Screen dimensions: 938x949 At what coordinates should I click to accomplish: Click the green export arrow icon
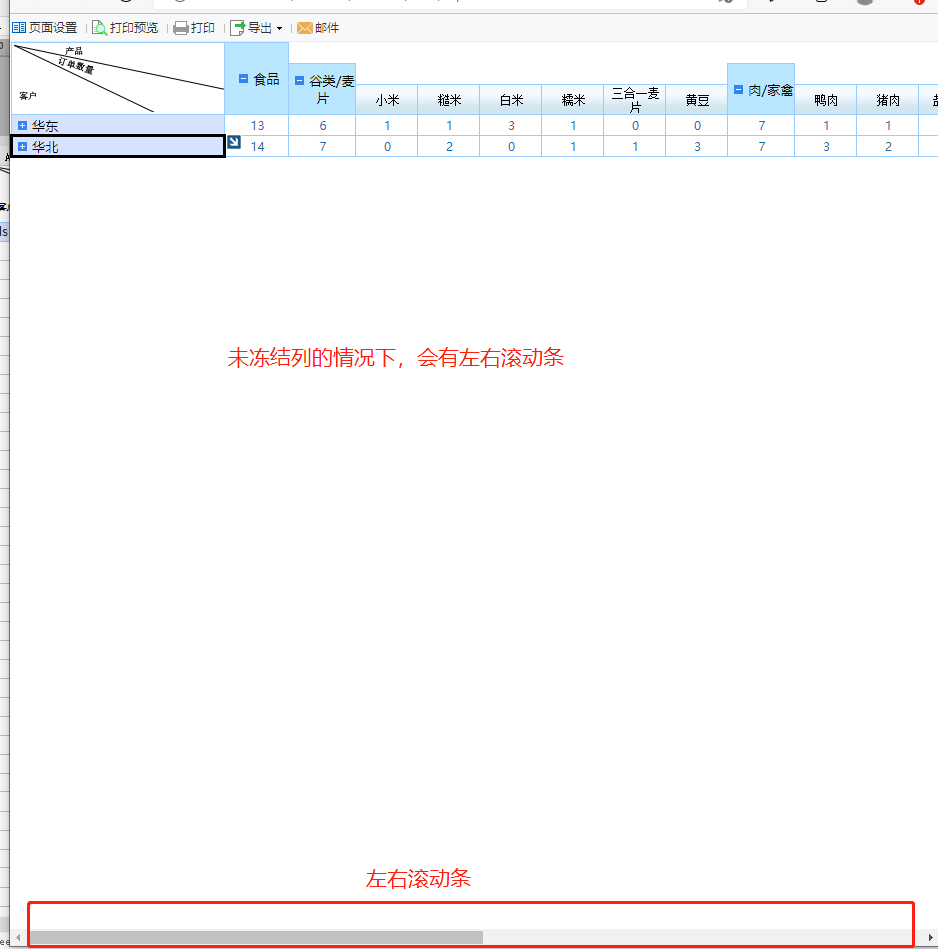238,28
